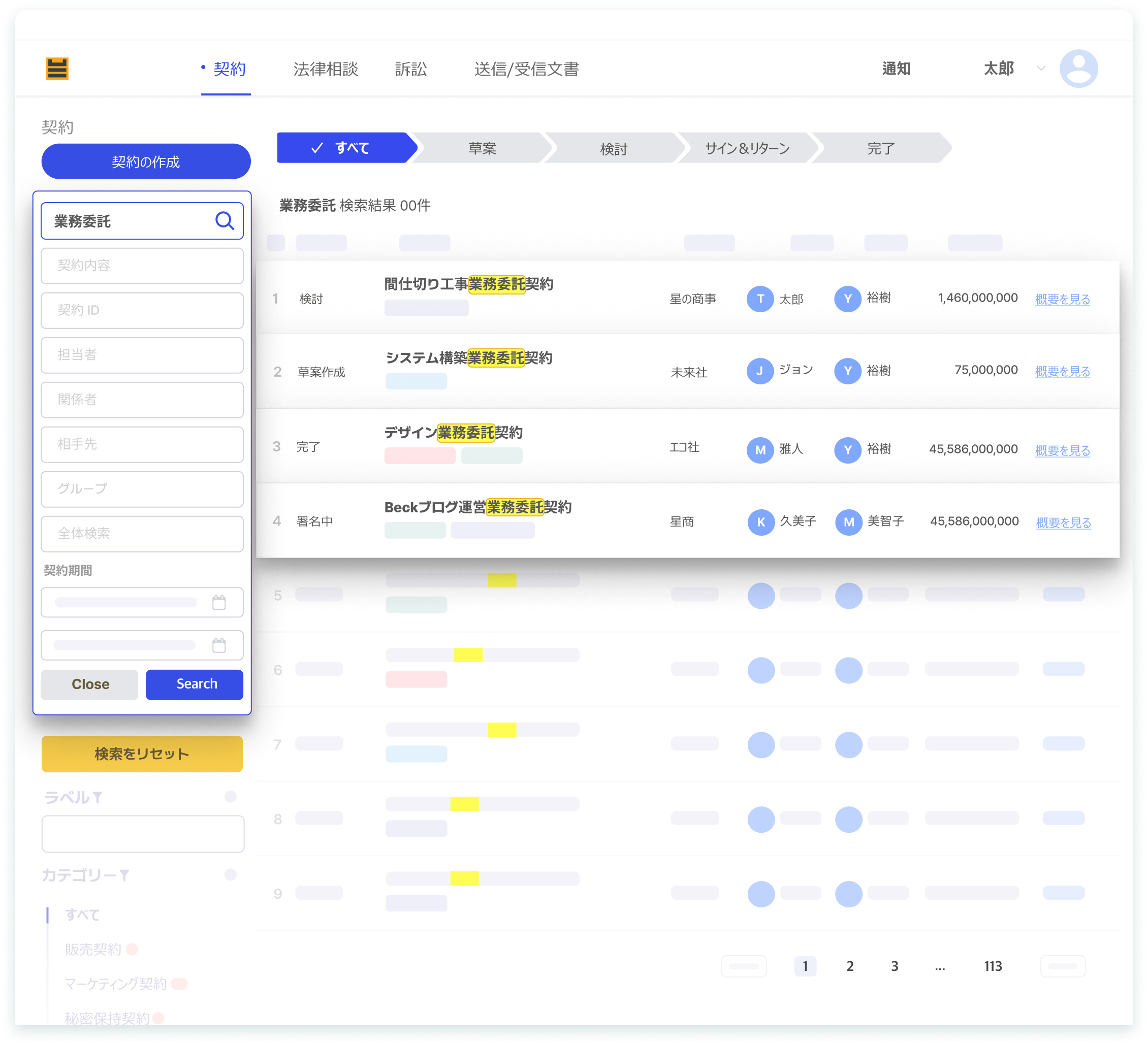Click avatar K for 久美子
The image size is (1148, 1045).
(761, 522)
